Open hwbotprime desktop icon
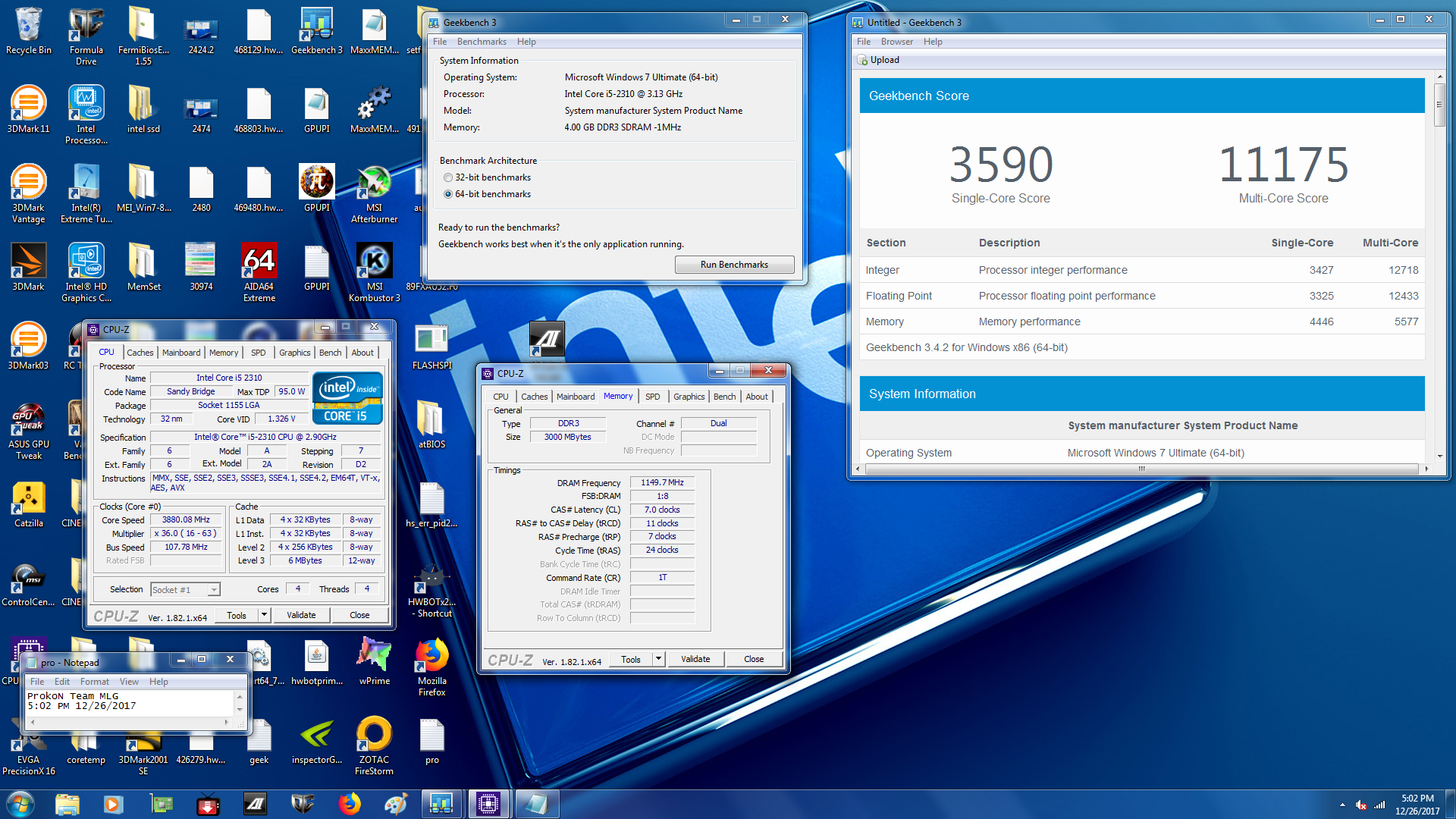Image resolution: width=1456 pixels, height=819 pixels. (x=316, y=661)
